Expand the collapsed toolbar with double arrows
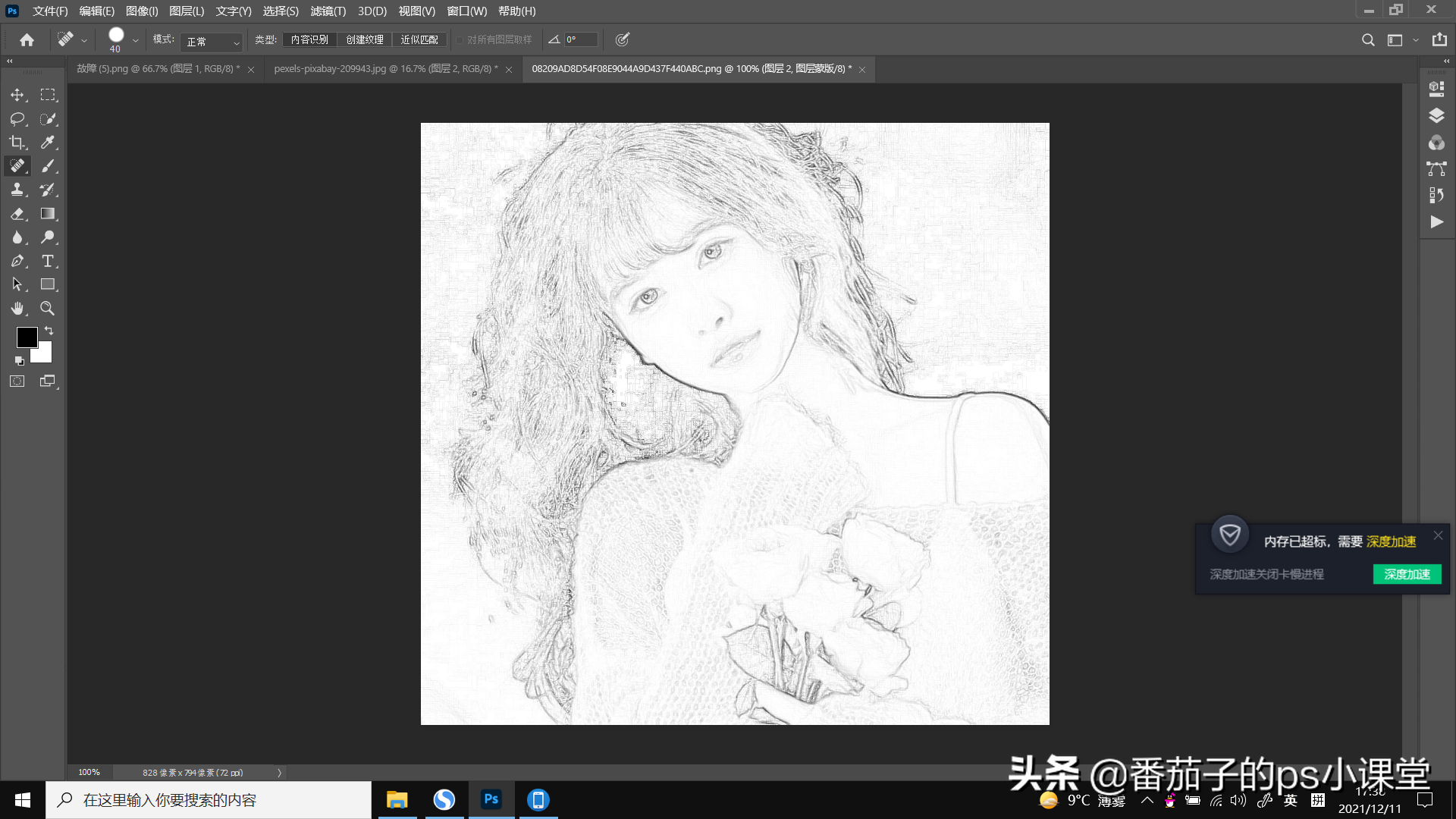 click(x=10, y=61)
